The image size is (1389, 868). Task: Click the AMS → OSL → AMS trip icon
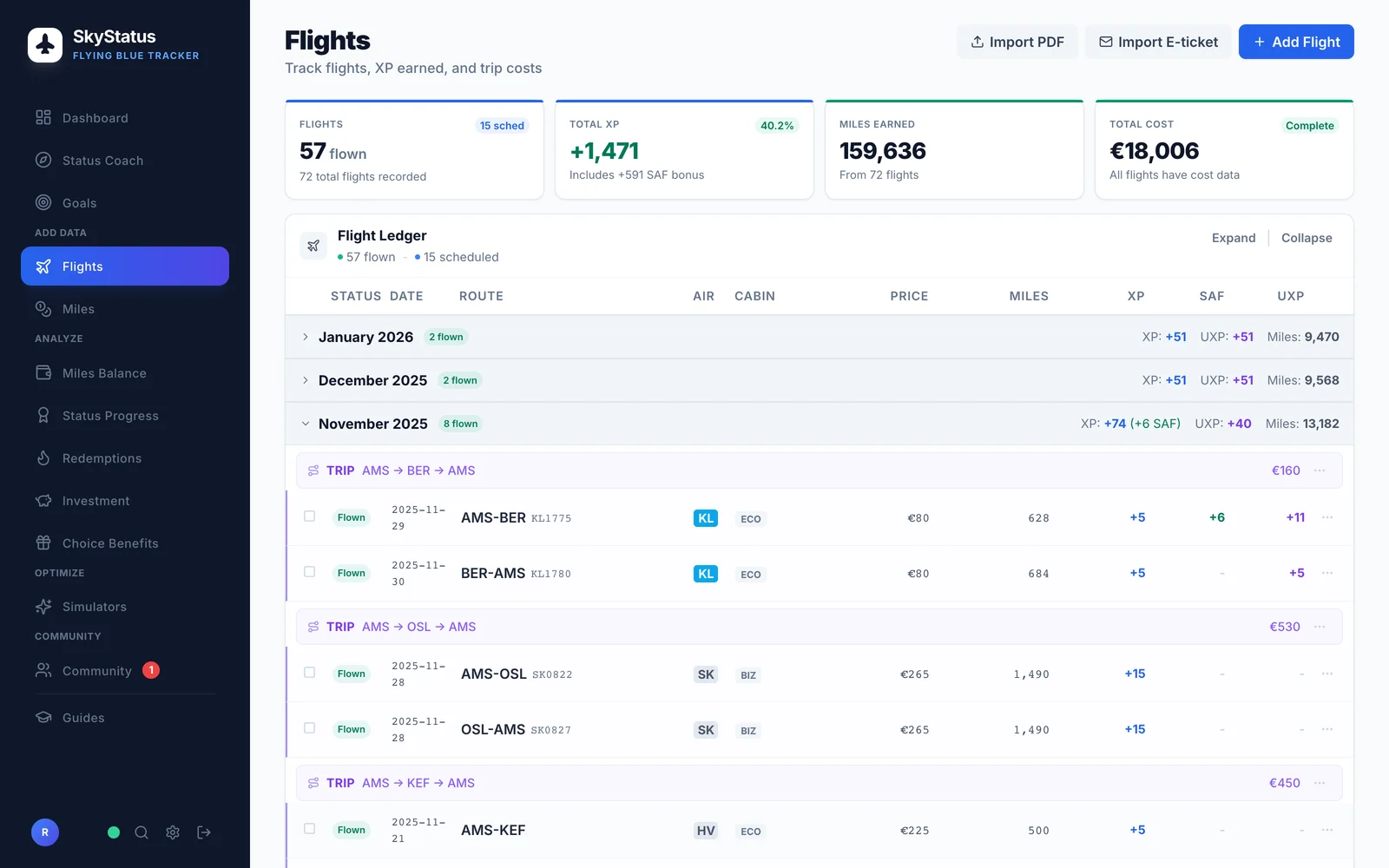313,627
